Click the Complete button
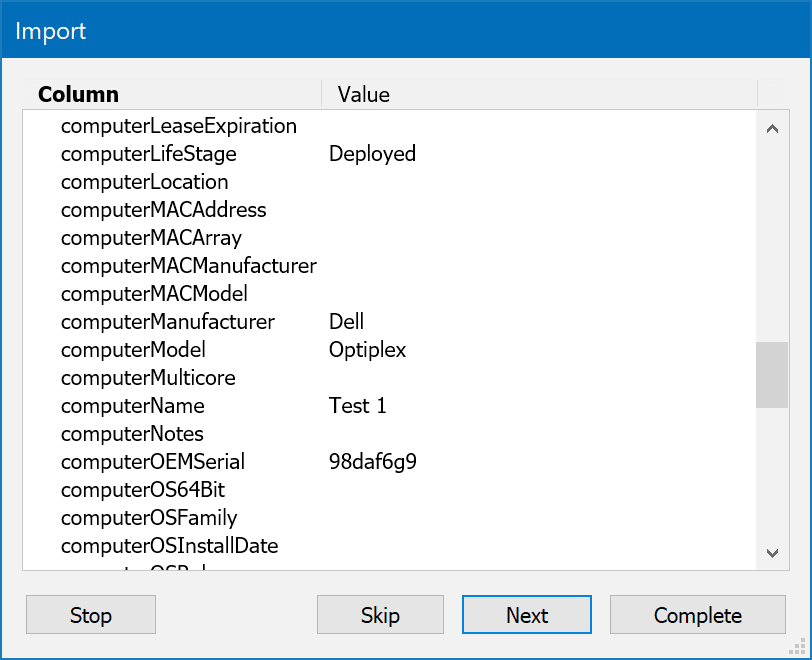The image size is (812, 660). click(697, 615)
